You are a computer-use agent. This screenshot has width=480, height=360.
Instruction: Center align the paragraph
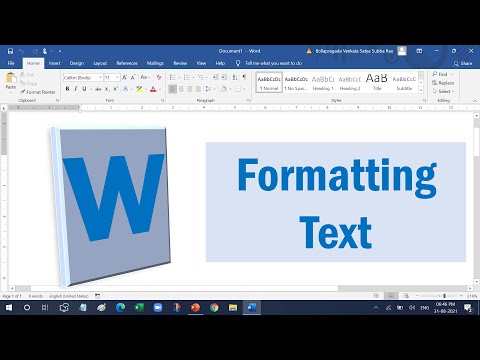(181, 89)
